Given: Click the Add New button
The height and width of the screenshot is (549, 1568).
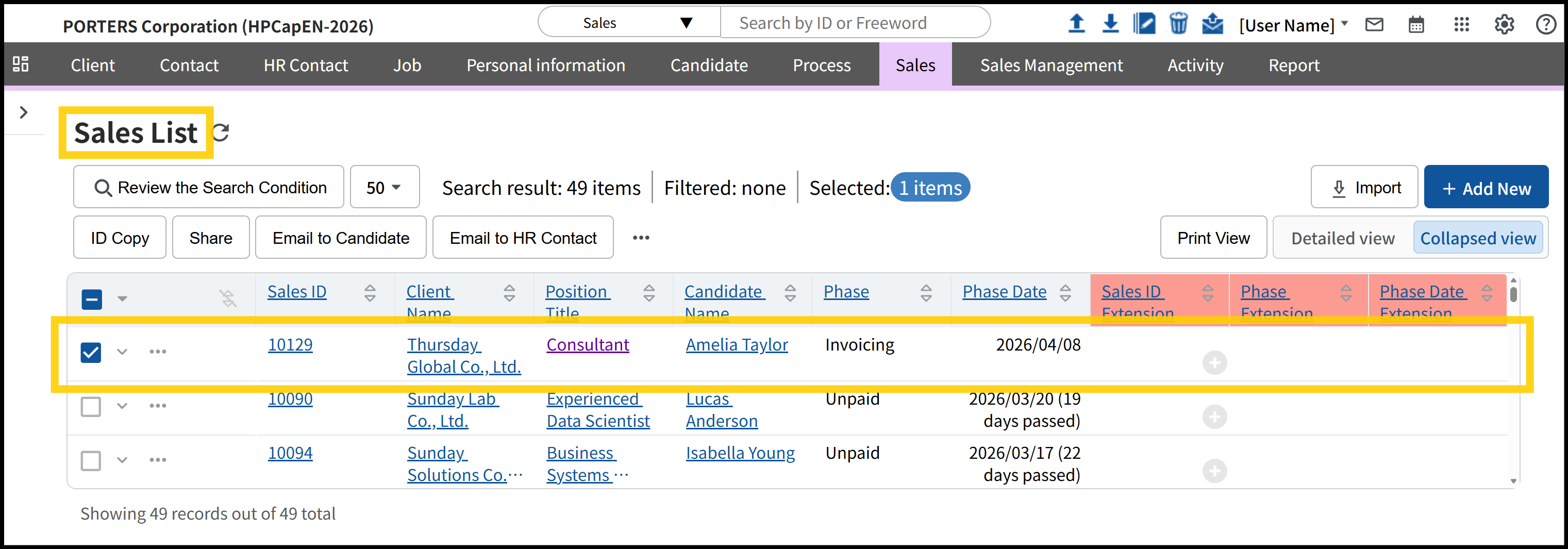Looking at the screenshot, I should coord(1485,188).
